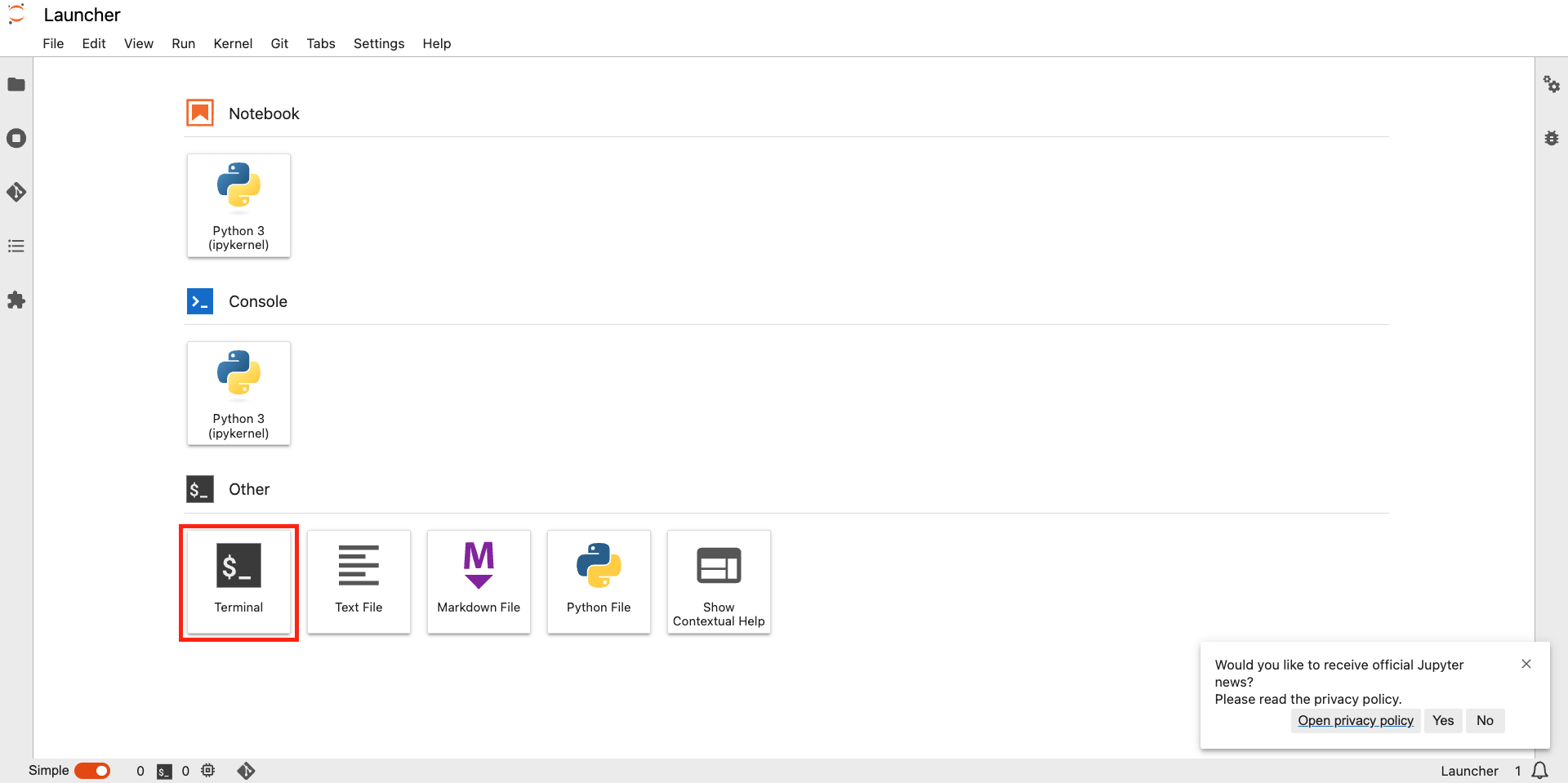Open a new Terminal from launcher
Screen dimensions: 1568x783
(x=238, y=582)
